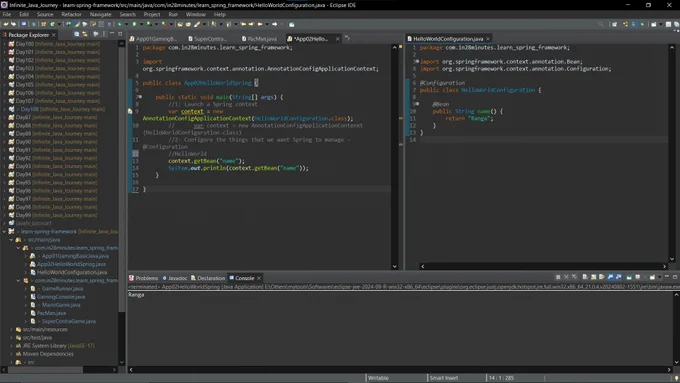
Task: Maximize the Package Explorer panel
Action: tap(120, 34)
